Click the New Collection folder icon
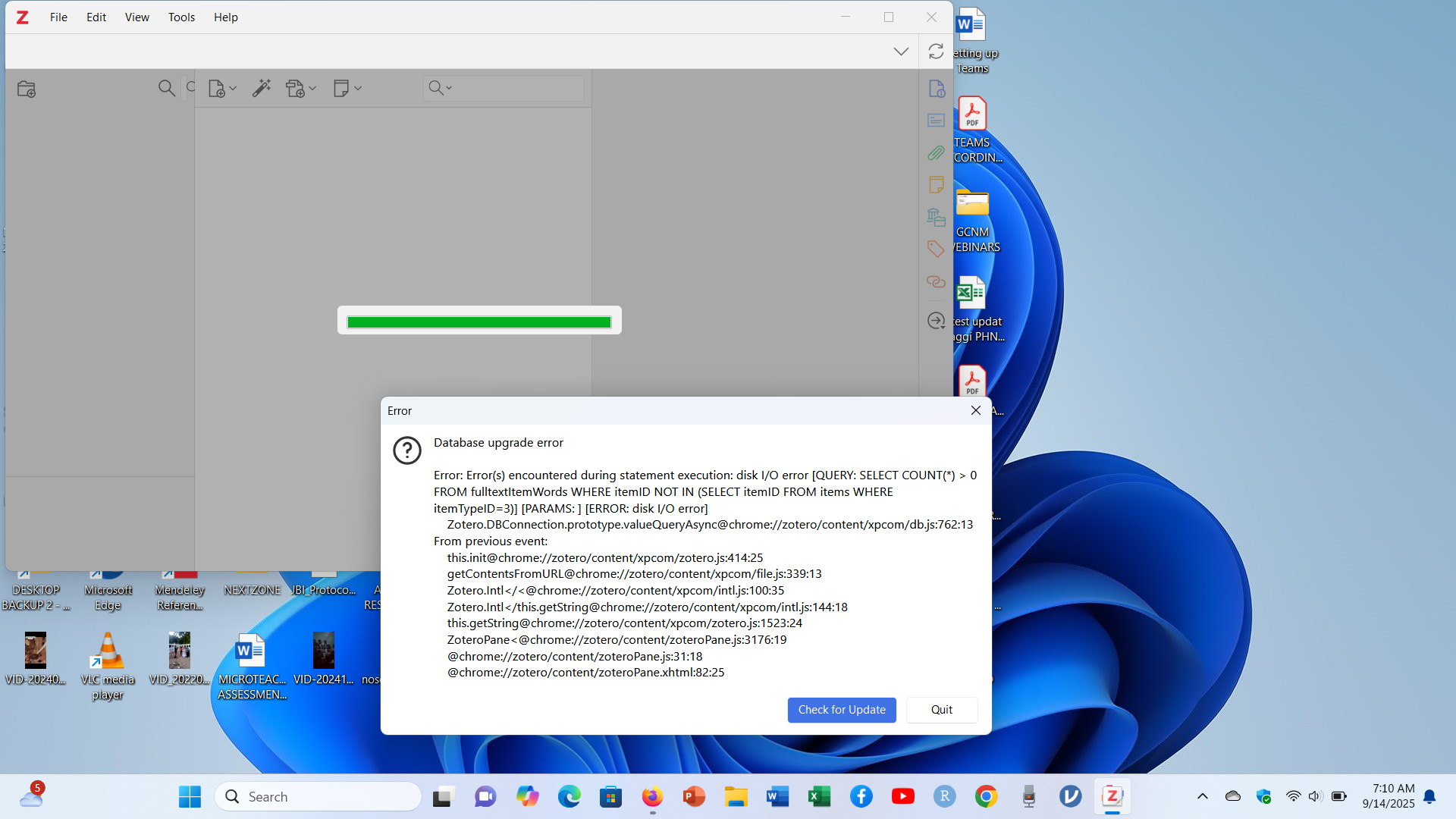Screen dimensions: 1456x819 (x=27, y=89)
